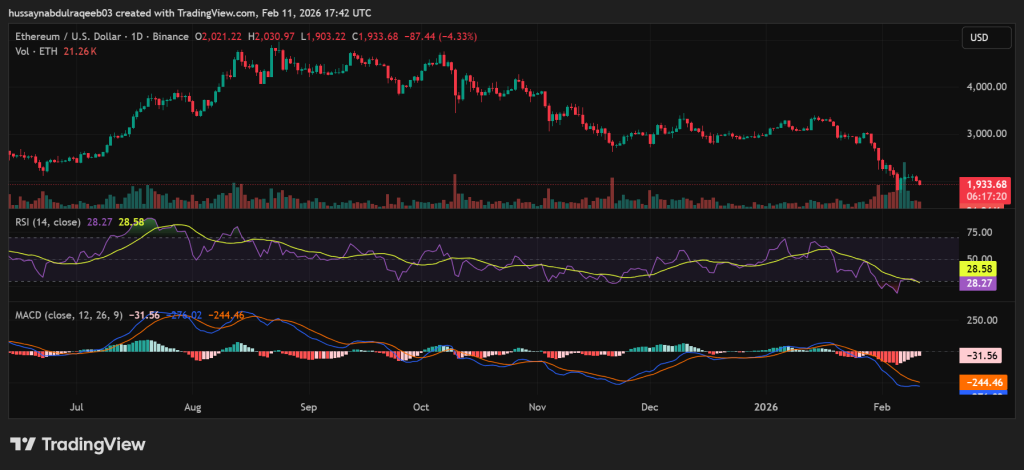Click the TradingView logo at bottom left
1024x470 pixels.
78,444
